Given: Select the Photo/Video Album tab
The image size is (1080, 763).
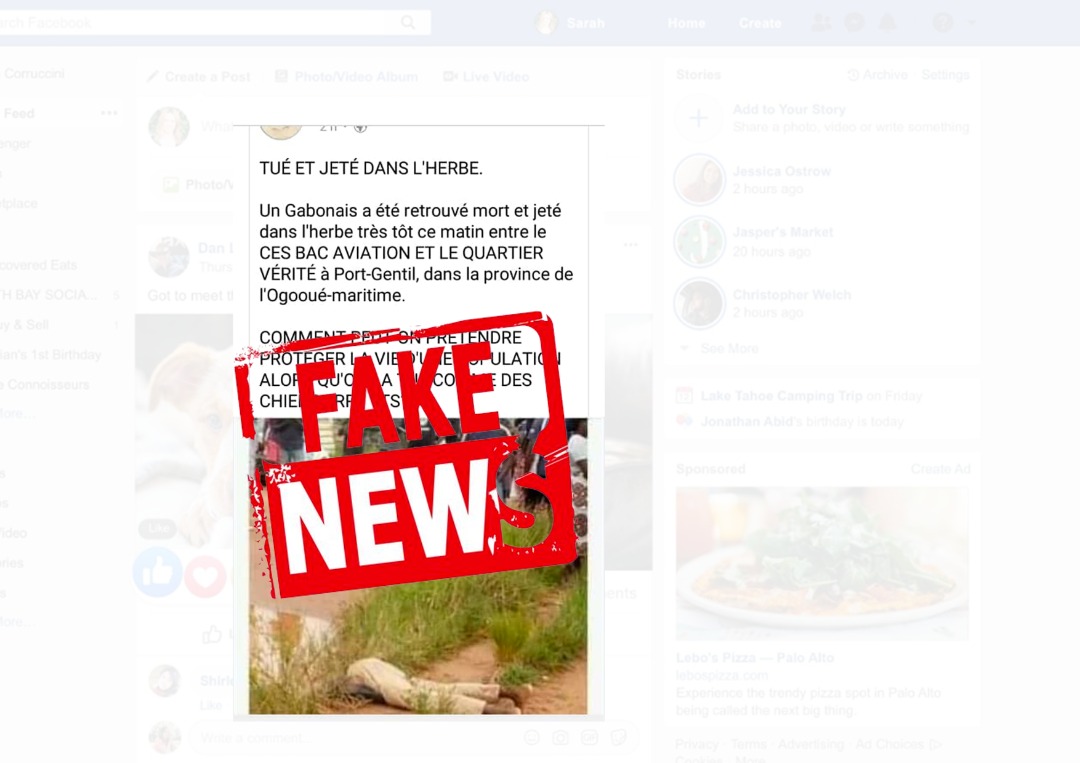Looking at the screenshot, I should [346, 76].
